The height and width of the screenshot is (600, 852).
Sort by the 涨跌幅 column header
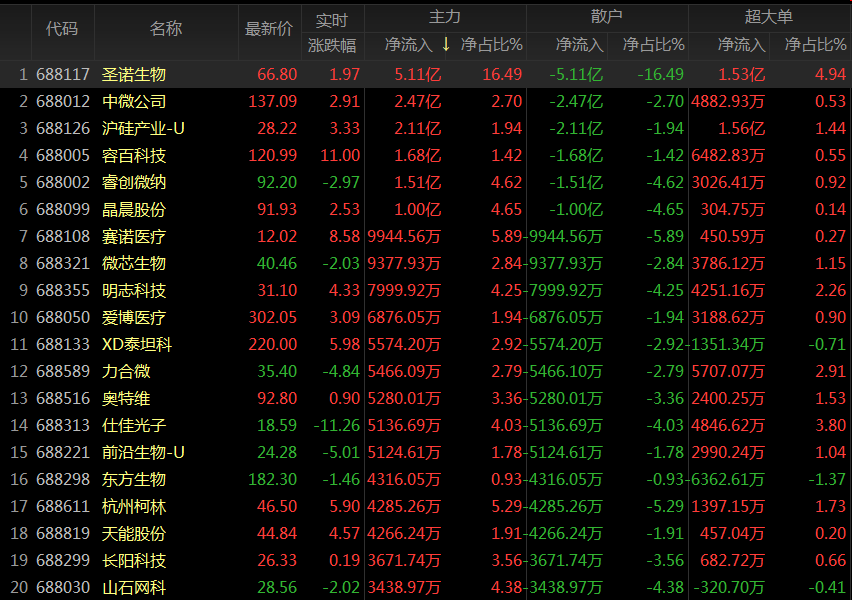(332, 46)
